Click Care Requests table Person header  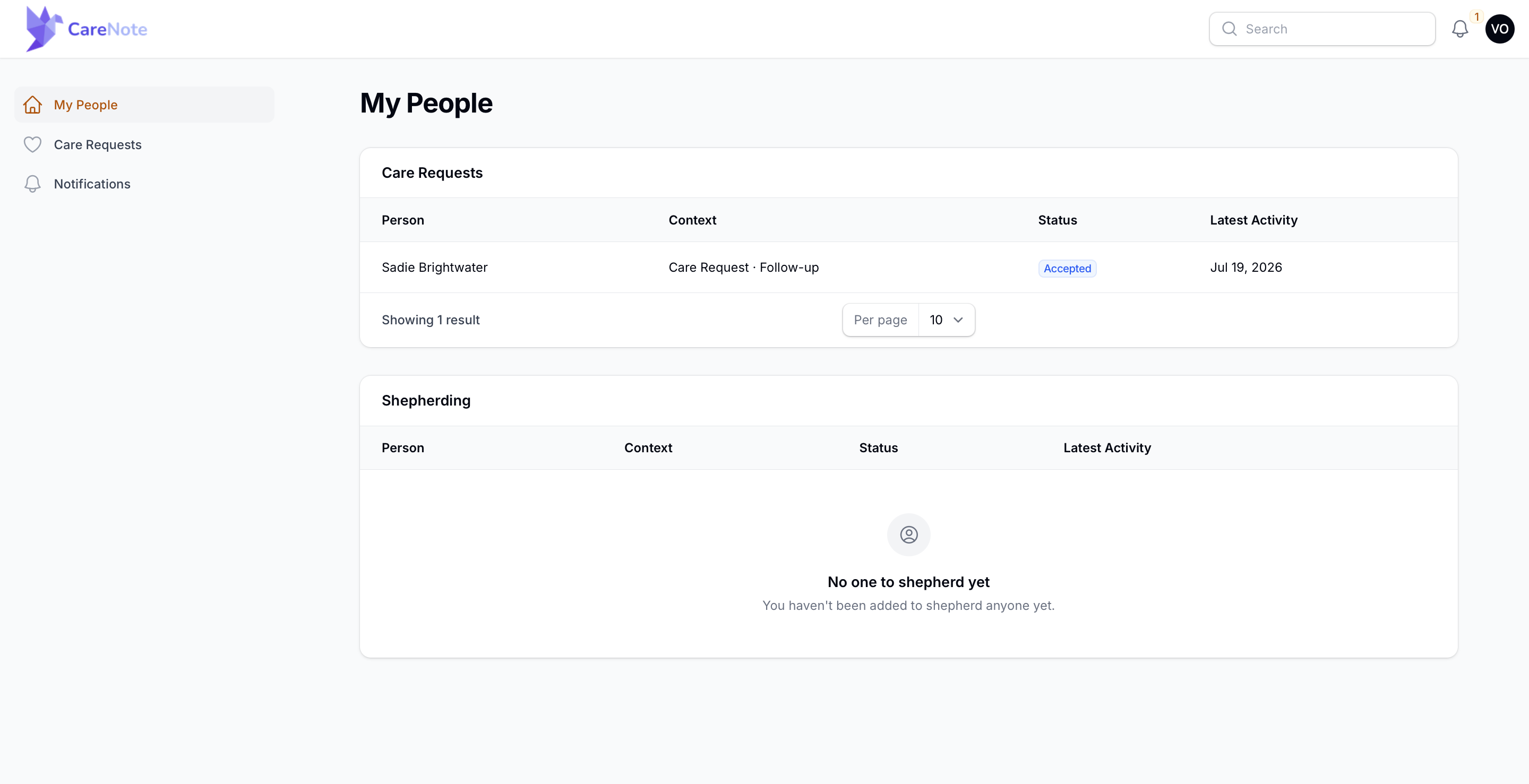click(402, 220)
